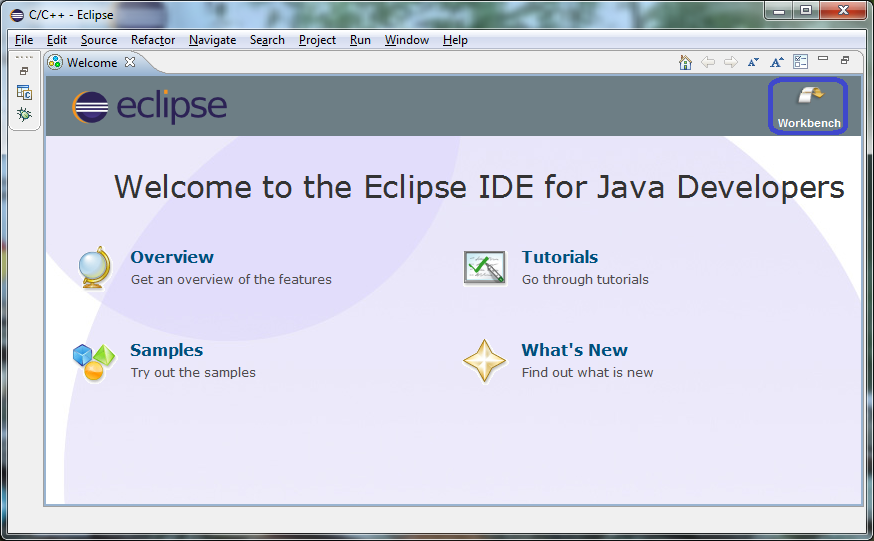Click the Samples colored shapes icon
Viewport: 874px width, 541px height.
point(94,362)
